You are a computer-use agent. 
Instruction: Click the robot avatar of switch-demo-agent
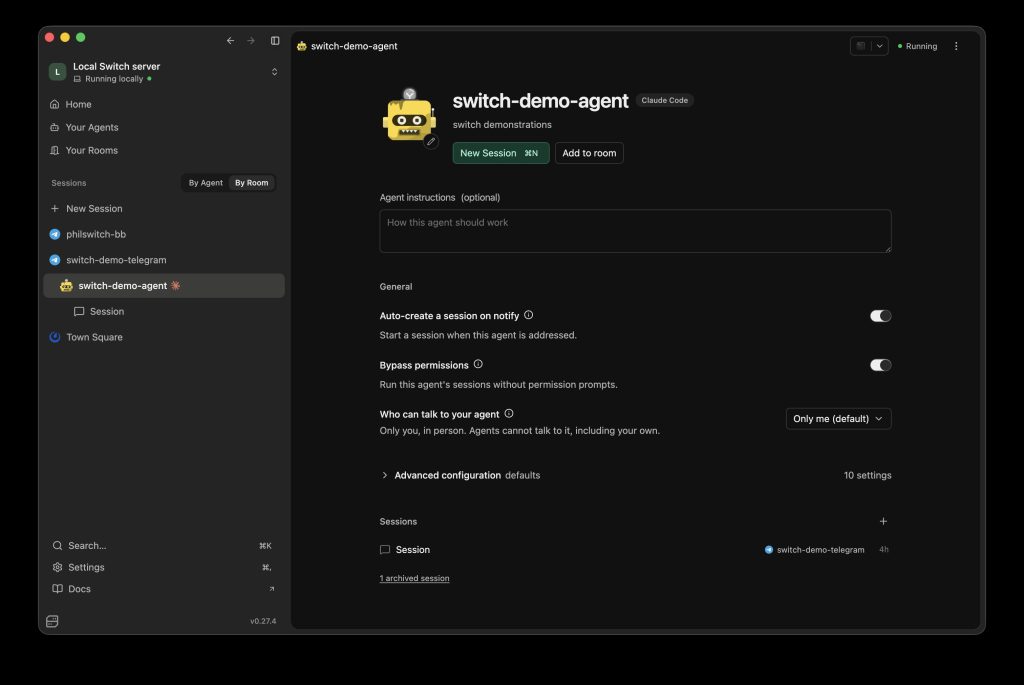[408, 118]
